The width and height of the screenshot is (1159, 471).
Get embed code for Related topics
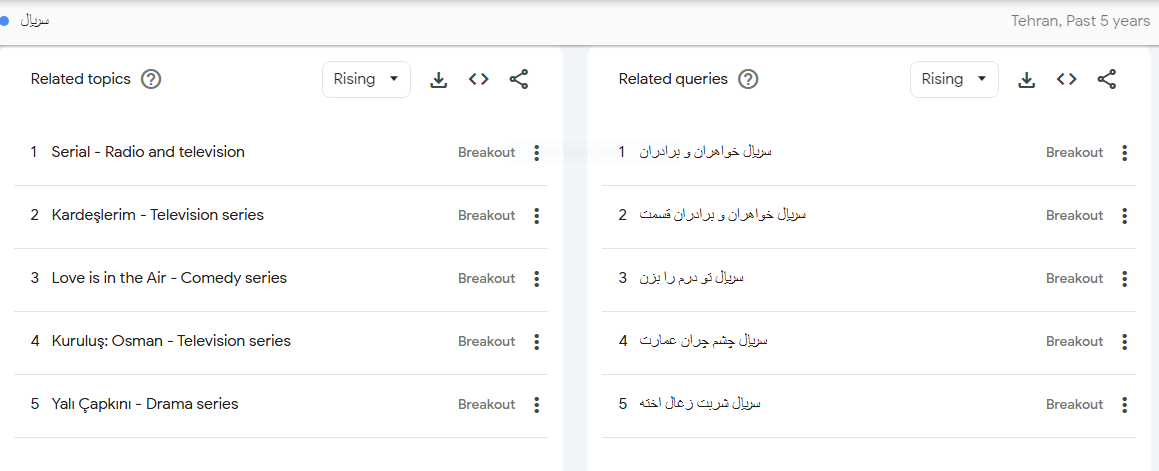479,79
